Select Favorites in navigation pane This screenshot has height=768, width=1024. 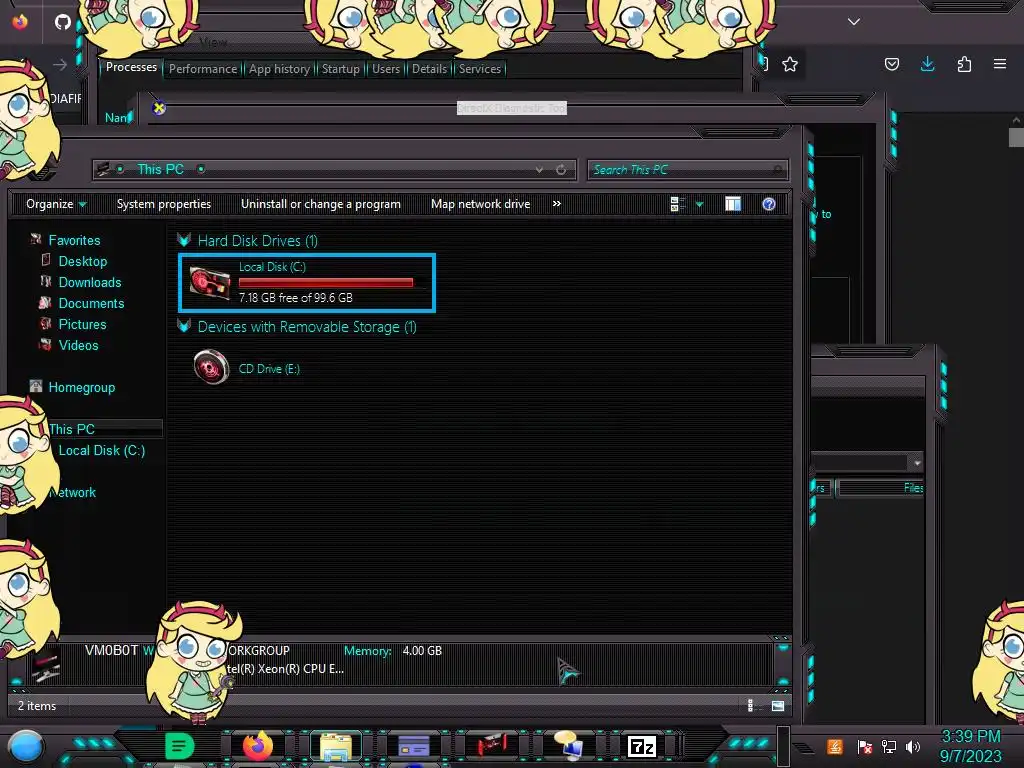click(74, 240)
